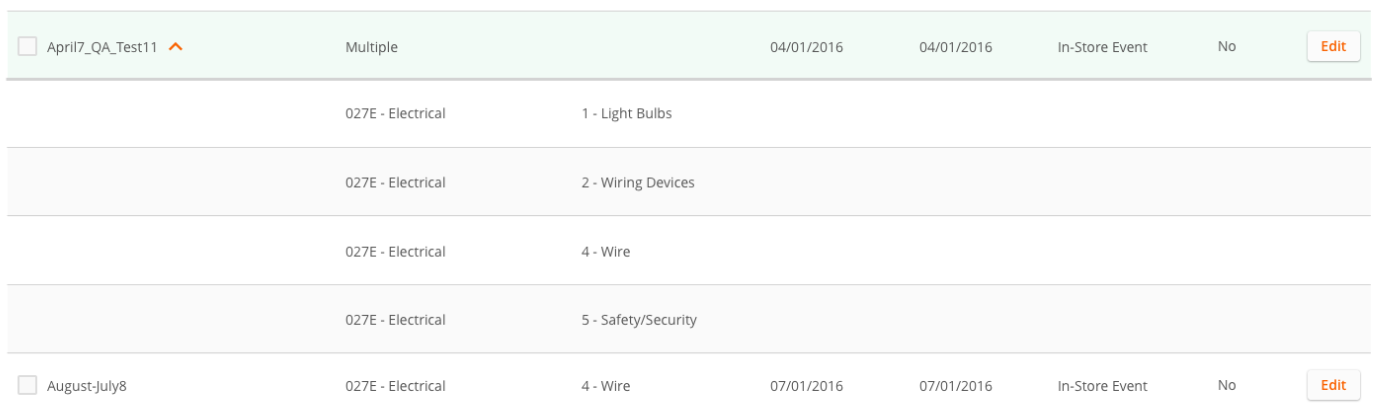Select the '5 - Safety/Security' sub-row

point(639,321)
